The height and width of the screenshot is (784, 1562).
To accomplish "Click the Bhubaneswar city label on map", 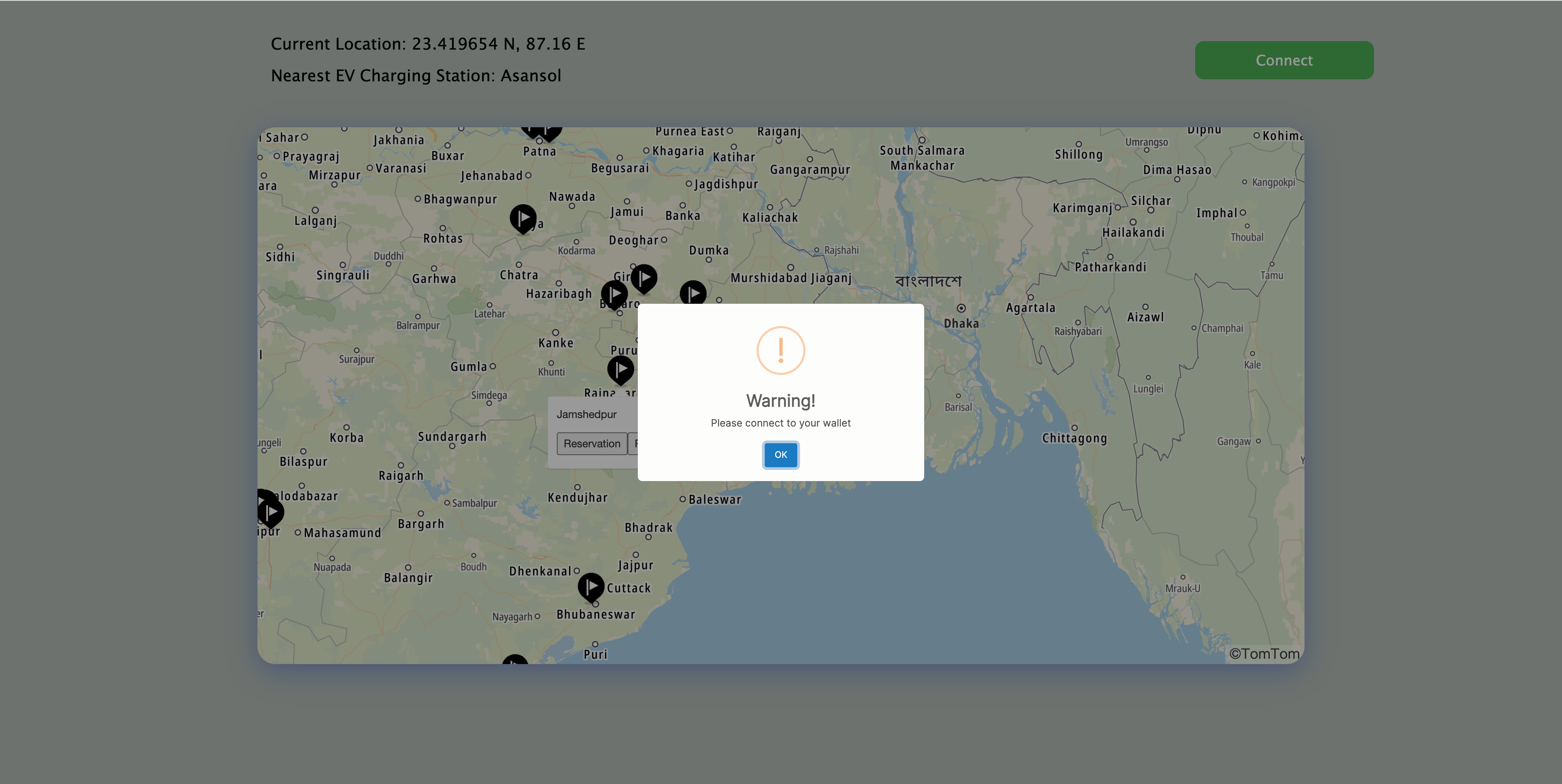I will (x=596, y=614).
